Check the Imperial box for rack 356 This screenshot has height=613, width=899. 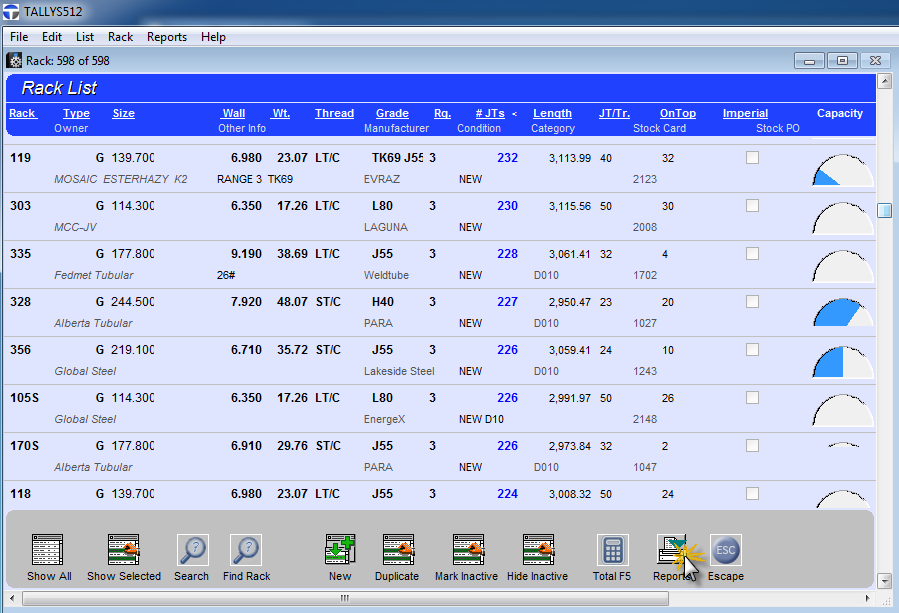coord(752,350)
